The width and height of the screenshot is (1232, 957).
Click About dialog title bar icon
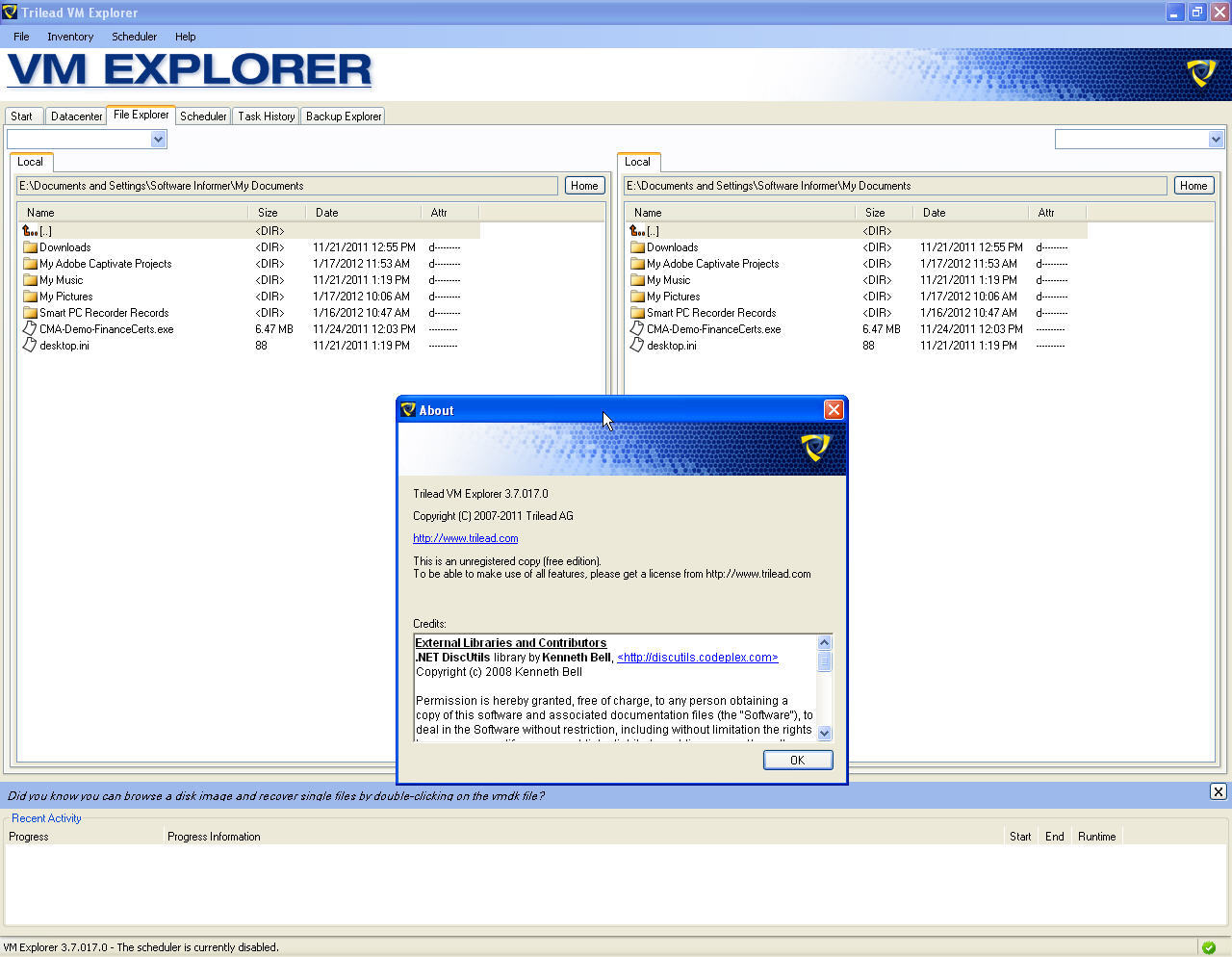pyautogui.click(x=408, y=410)
